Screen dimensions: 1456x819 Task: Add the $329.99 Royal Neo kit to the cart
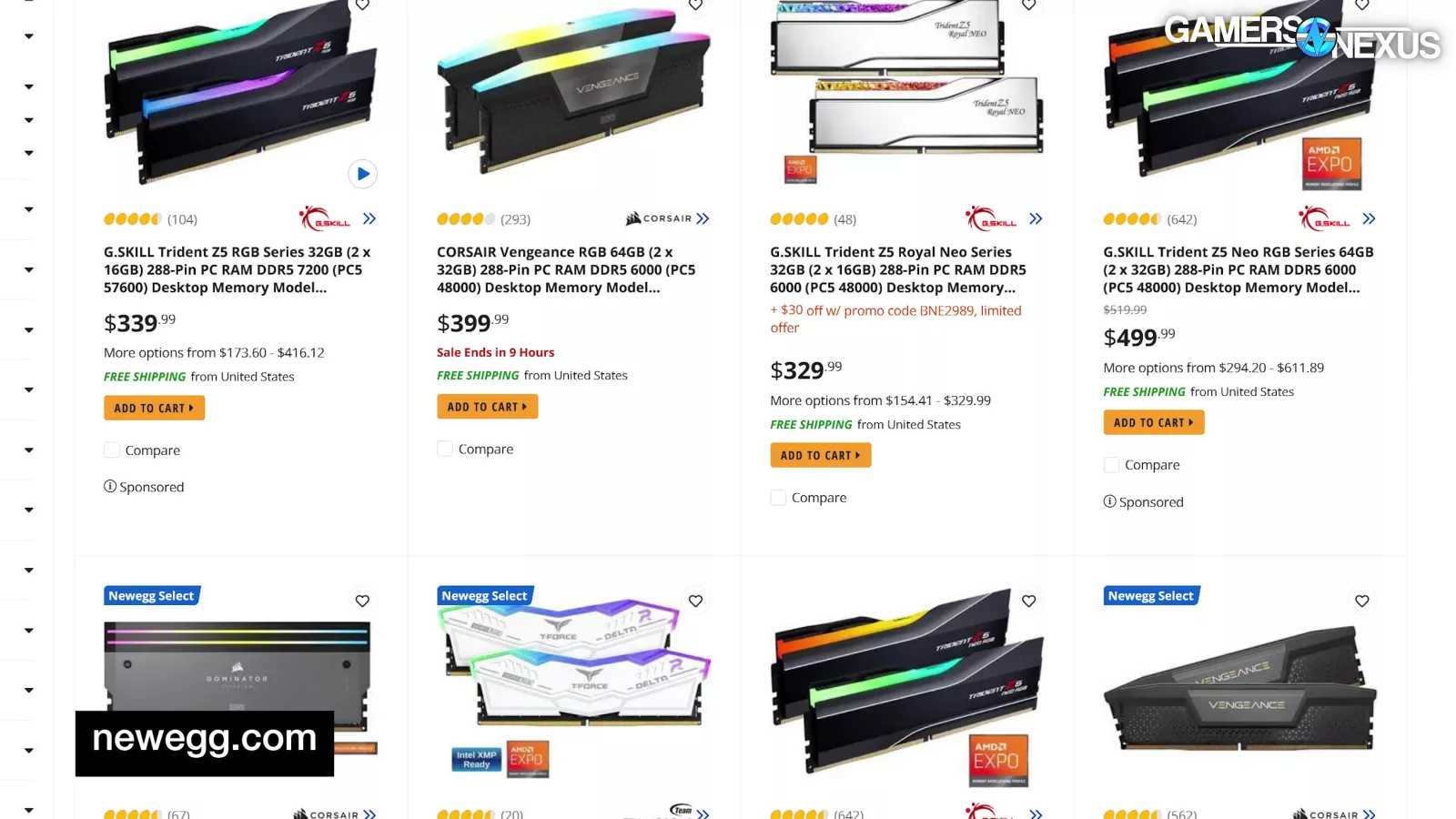pyautogui.click(x=820, y=455)
